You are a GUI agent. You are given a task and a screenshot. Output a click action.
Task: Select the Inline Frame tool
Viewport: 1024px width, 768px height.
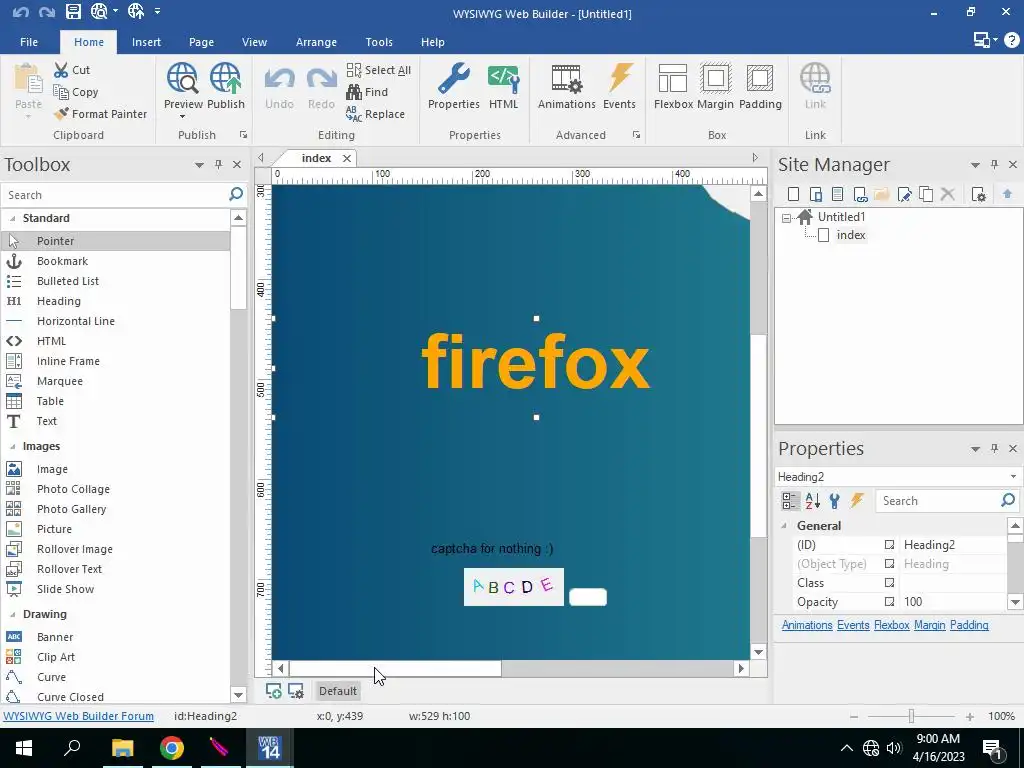(116, 361)
